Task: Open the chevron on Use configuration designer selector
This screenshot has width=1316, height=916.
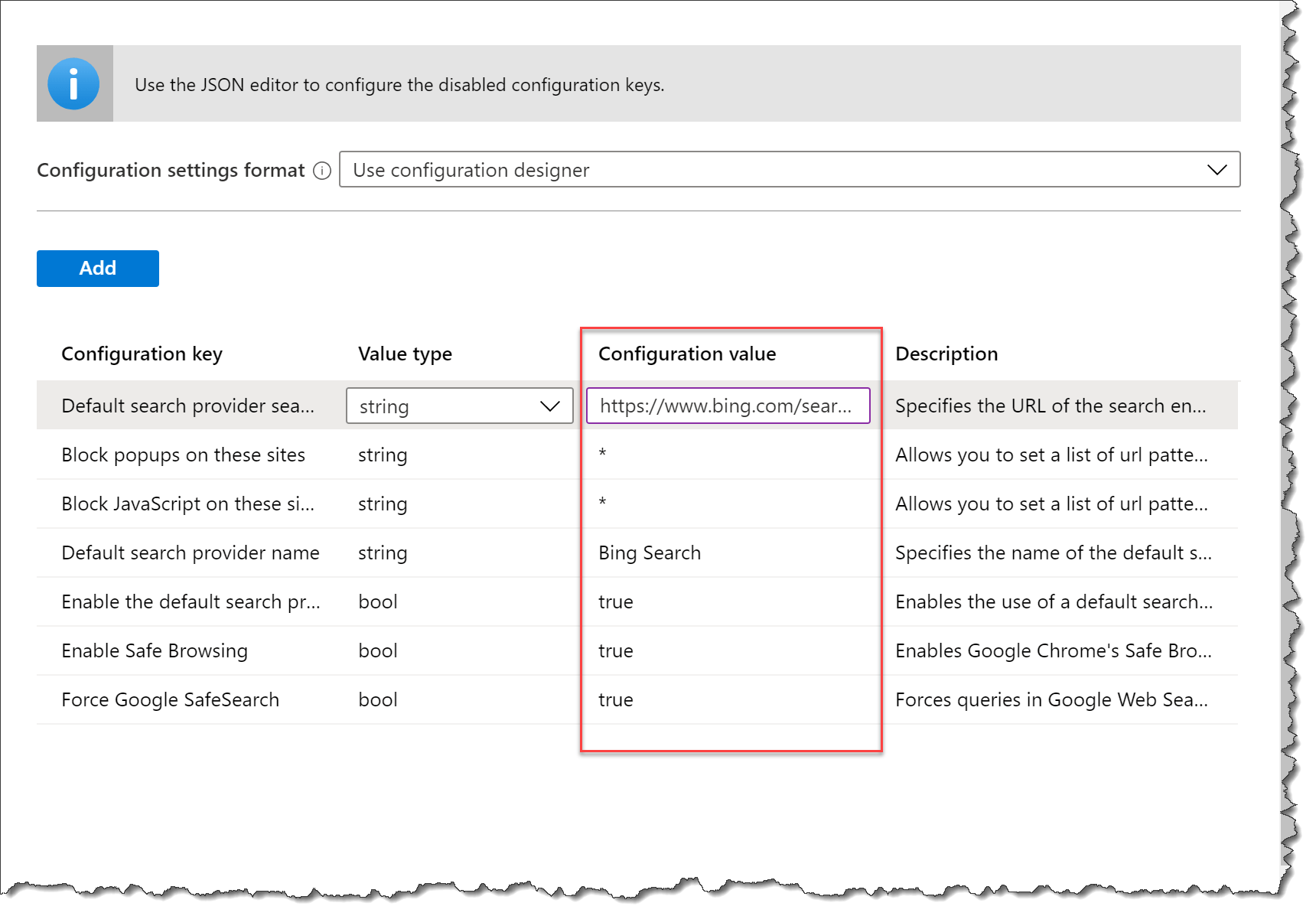Action: pos(1216,169)
